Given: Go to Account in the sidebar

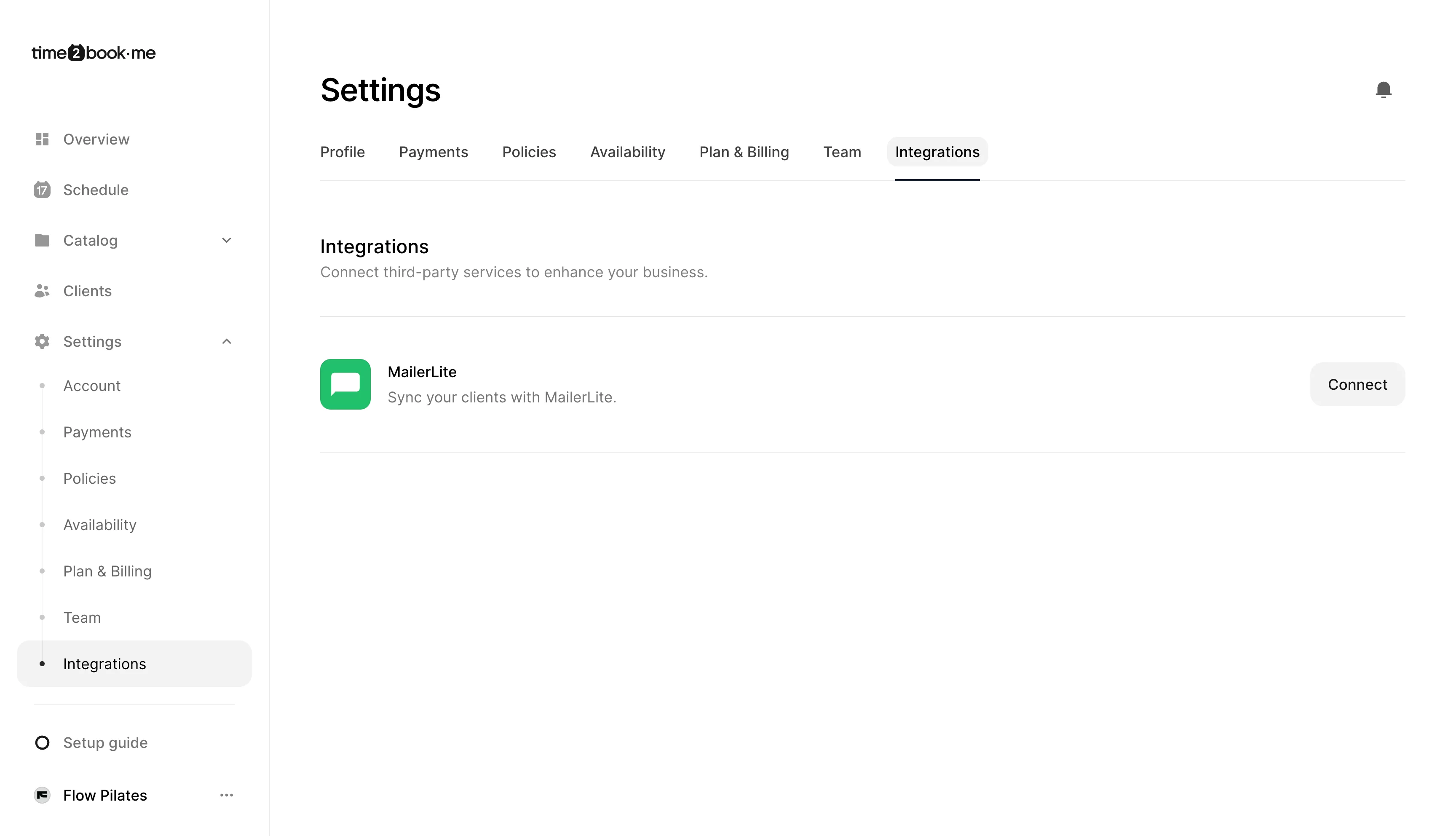Looking at the screenshot, I should click(92, 386).
